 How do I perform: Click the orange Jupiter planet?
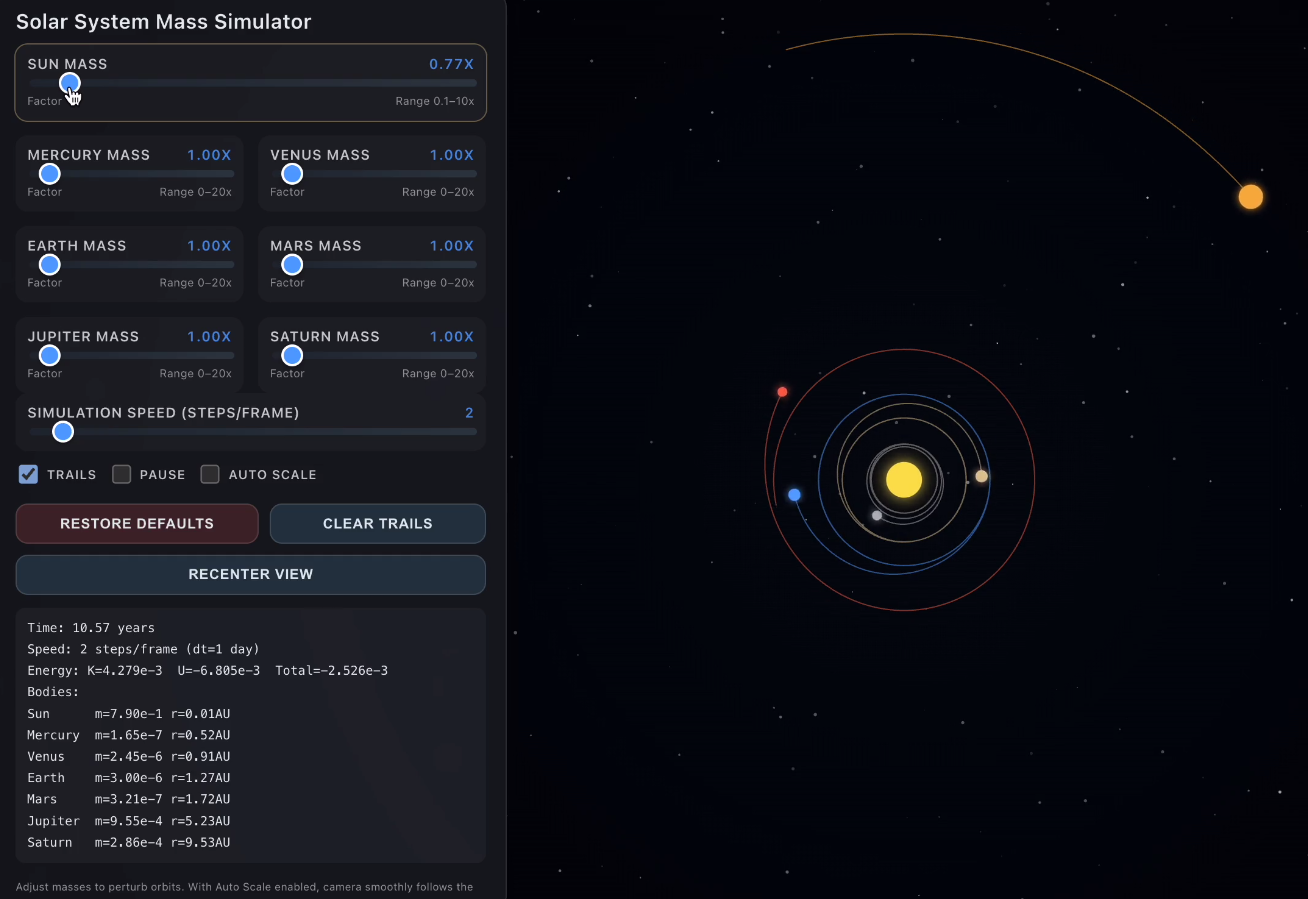click(1250, 197)
